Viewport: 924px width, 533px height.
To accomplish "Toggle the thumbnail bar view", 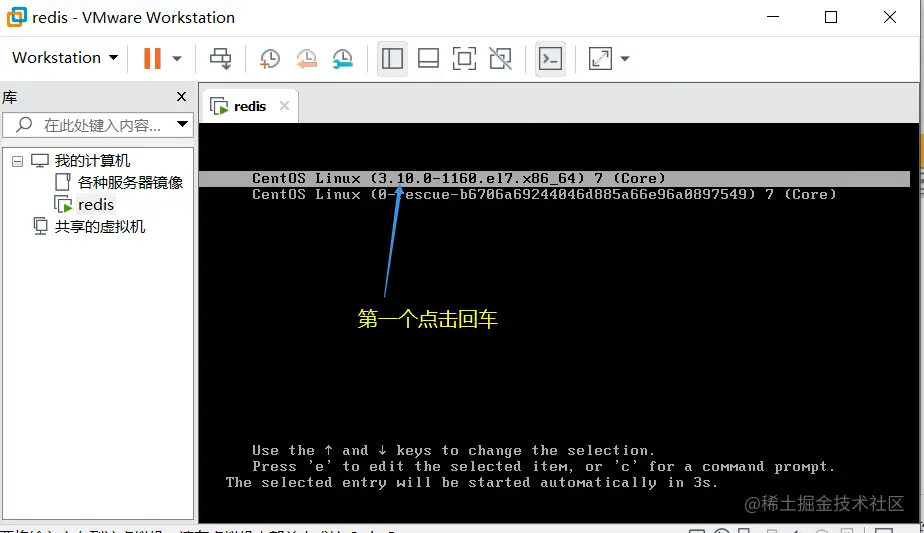I will pyautogui.click(x=428, y=58).
